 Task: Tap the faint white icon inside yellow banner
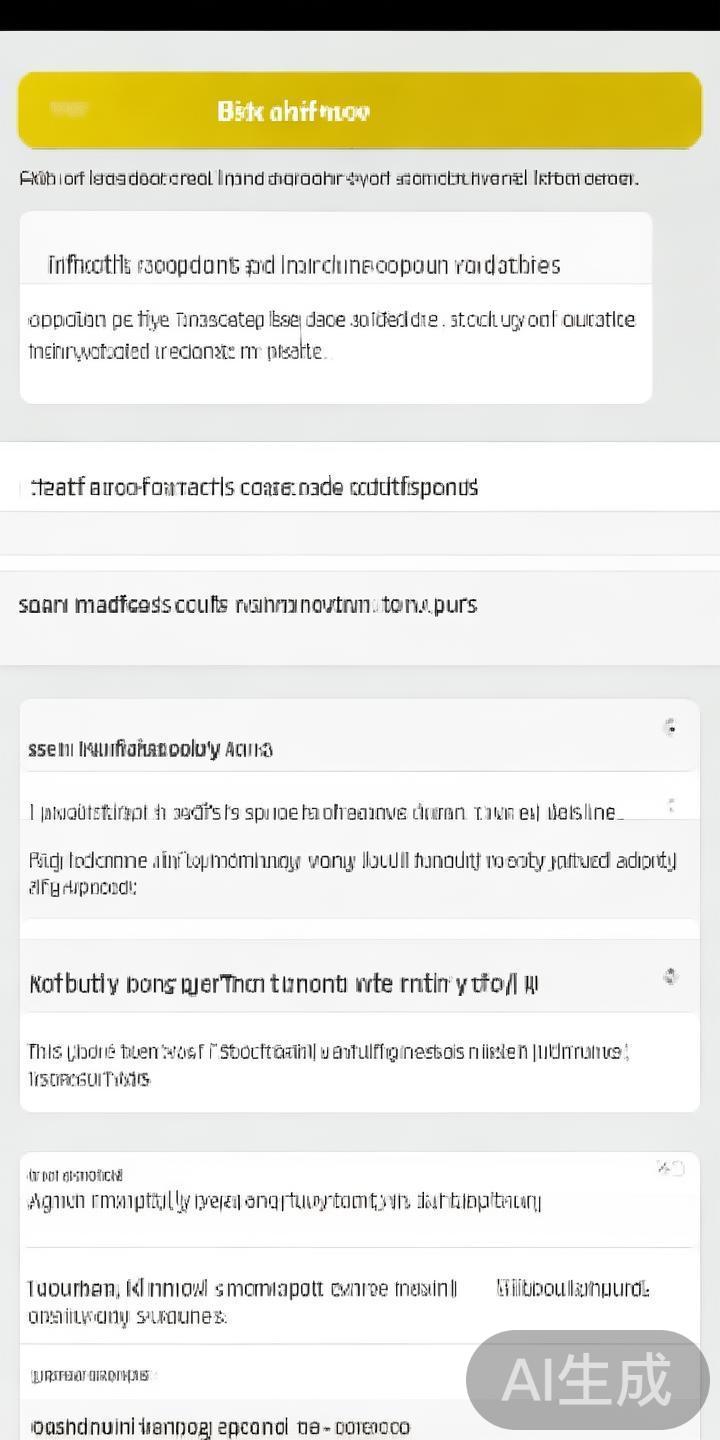point(70,110)
